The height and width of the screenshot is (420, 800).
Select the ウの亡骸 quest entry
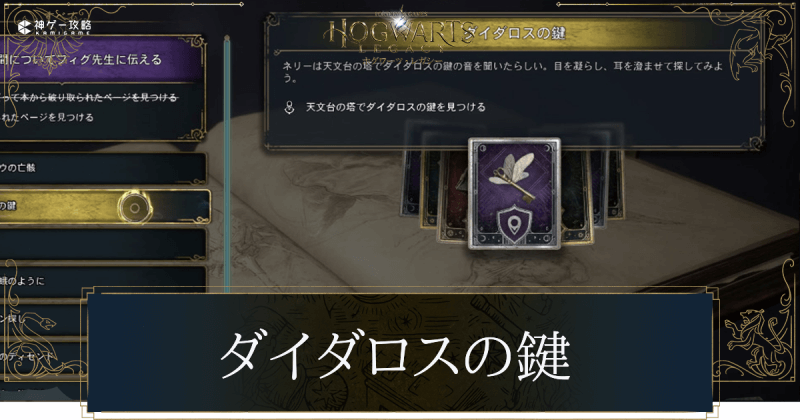coord(103,168)
